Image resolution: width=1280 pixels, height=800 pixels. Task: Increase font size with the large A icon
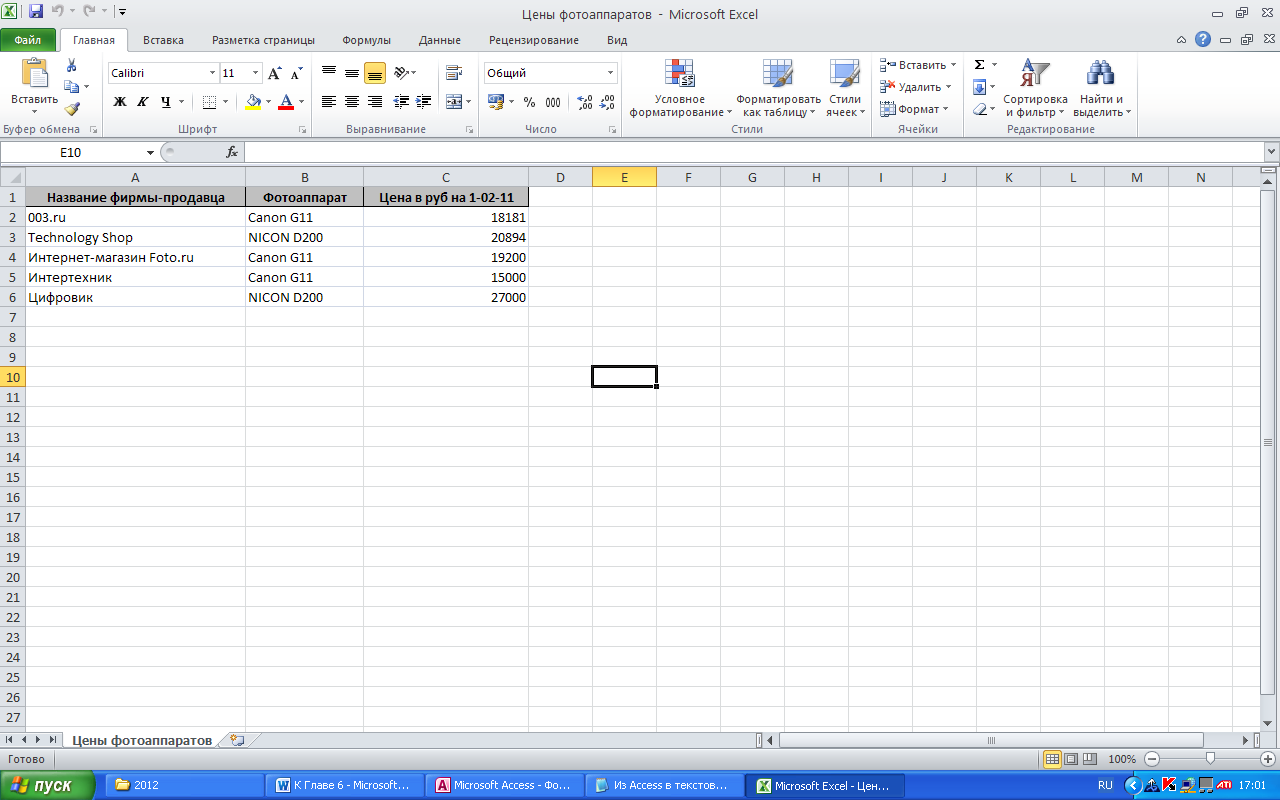pyautogui.click(x=275, y=73)
